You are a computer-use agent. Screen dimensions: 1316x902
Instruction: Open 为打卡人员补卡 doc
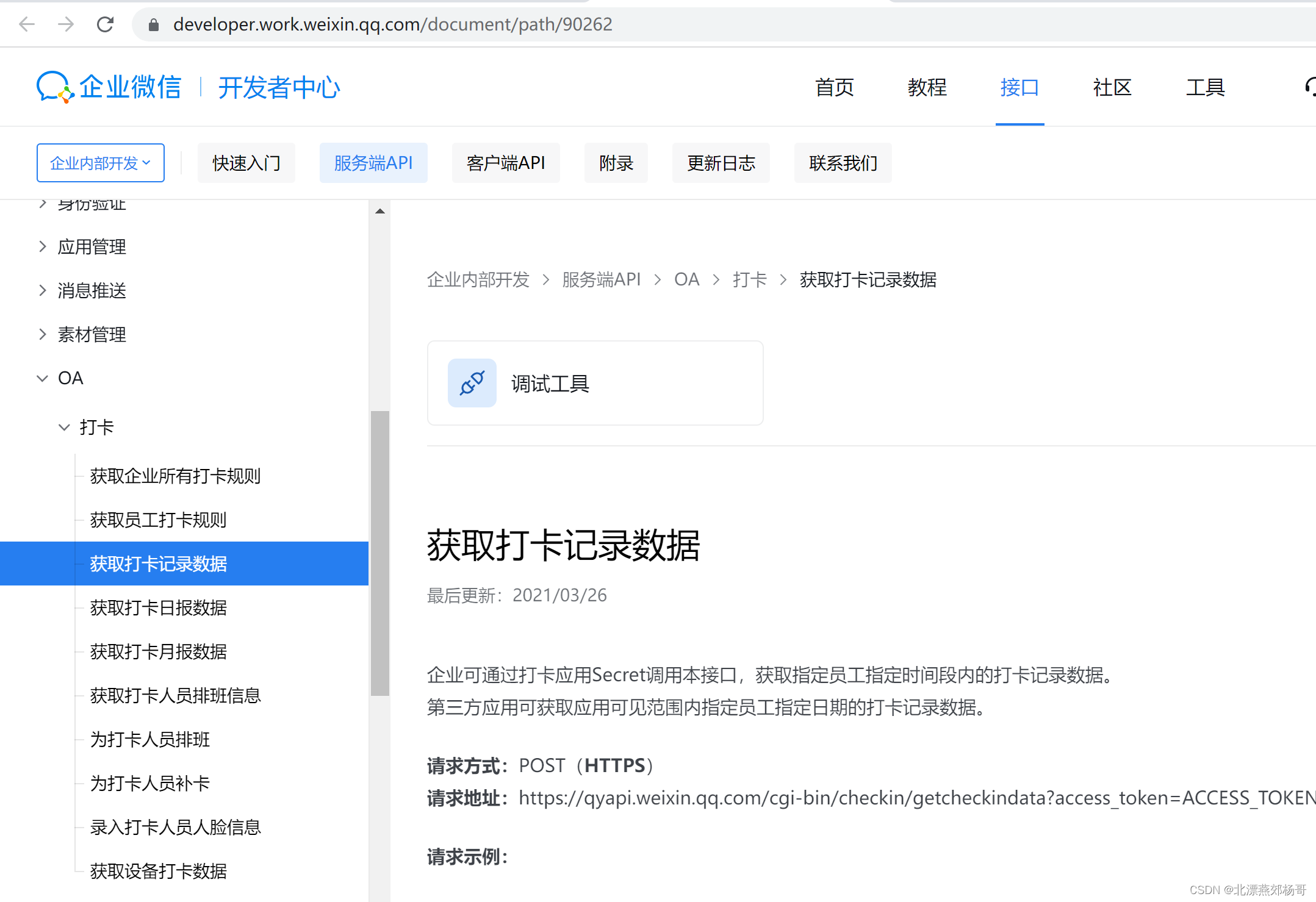[x=149, y=783]
